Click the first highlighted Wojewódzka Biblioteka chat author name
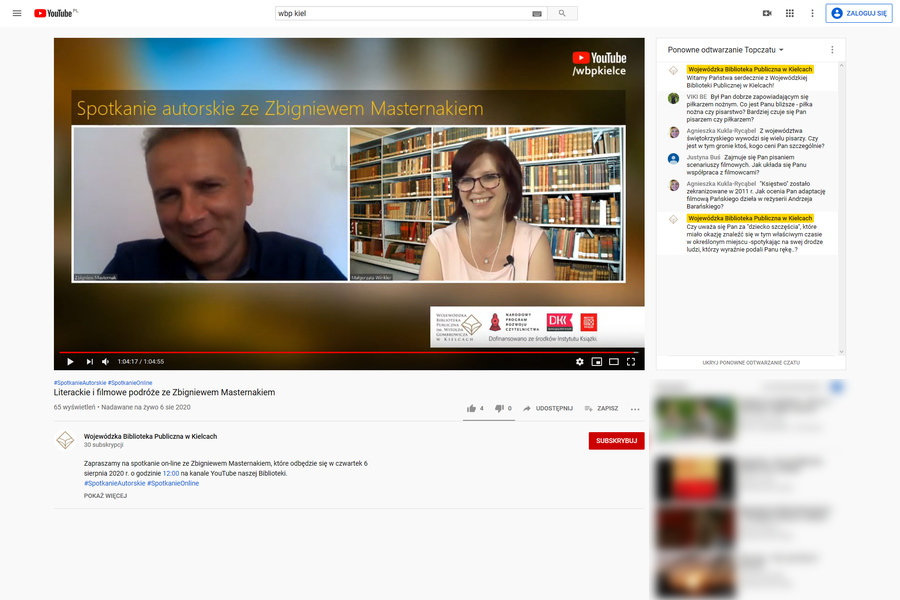900x600 pixels. [750, 69]
